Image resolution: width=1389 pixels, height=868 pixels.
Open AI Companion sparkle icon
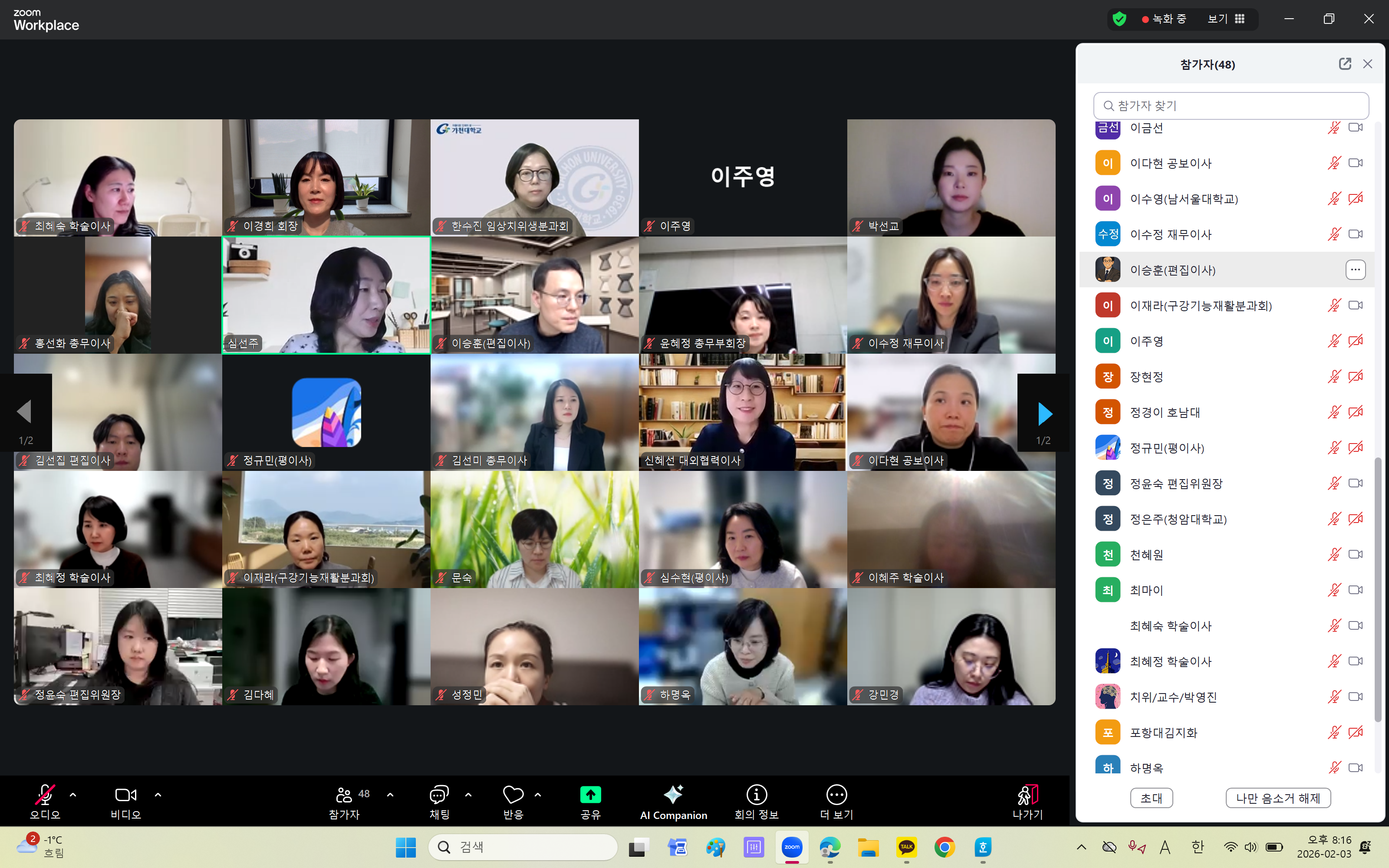tap(673, 795)
